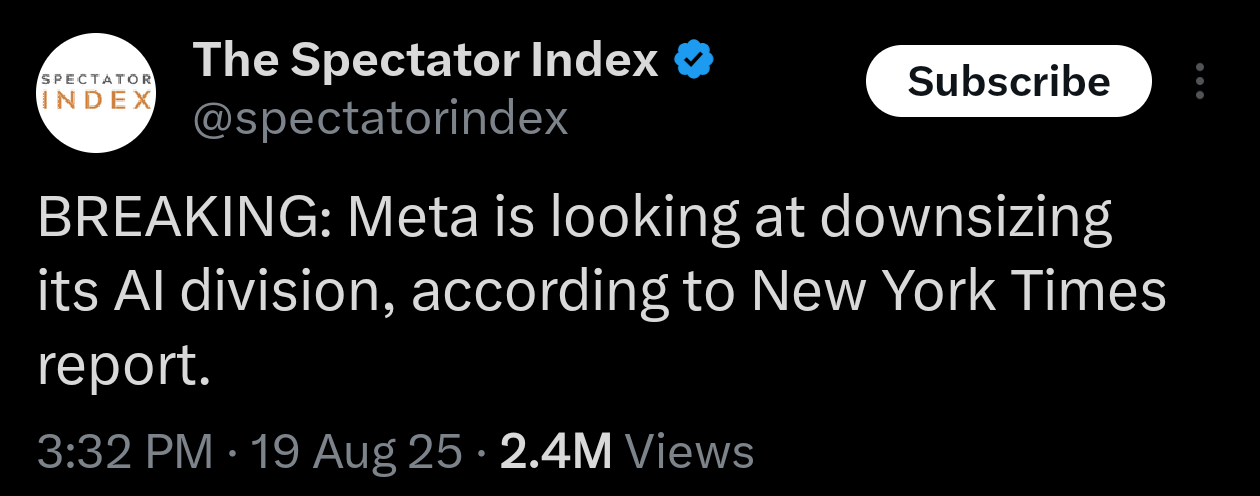The height and width of the screenshot is (496, 1260).
Task: Click the 19 Aug 25 date
Action: click(357, 451)
